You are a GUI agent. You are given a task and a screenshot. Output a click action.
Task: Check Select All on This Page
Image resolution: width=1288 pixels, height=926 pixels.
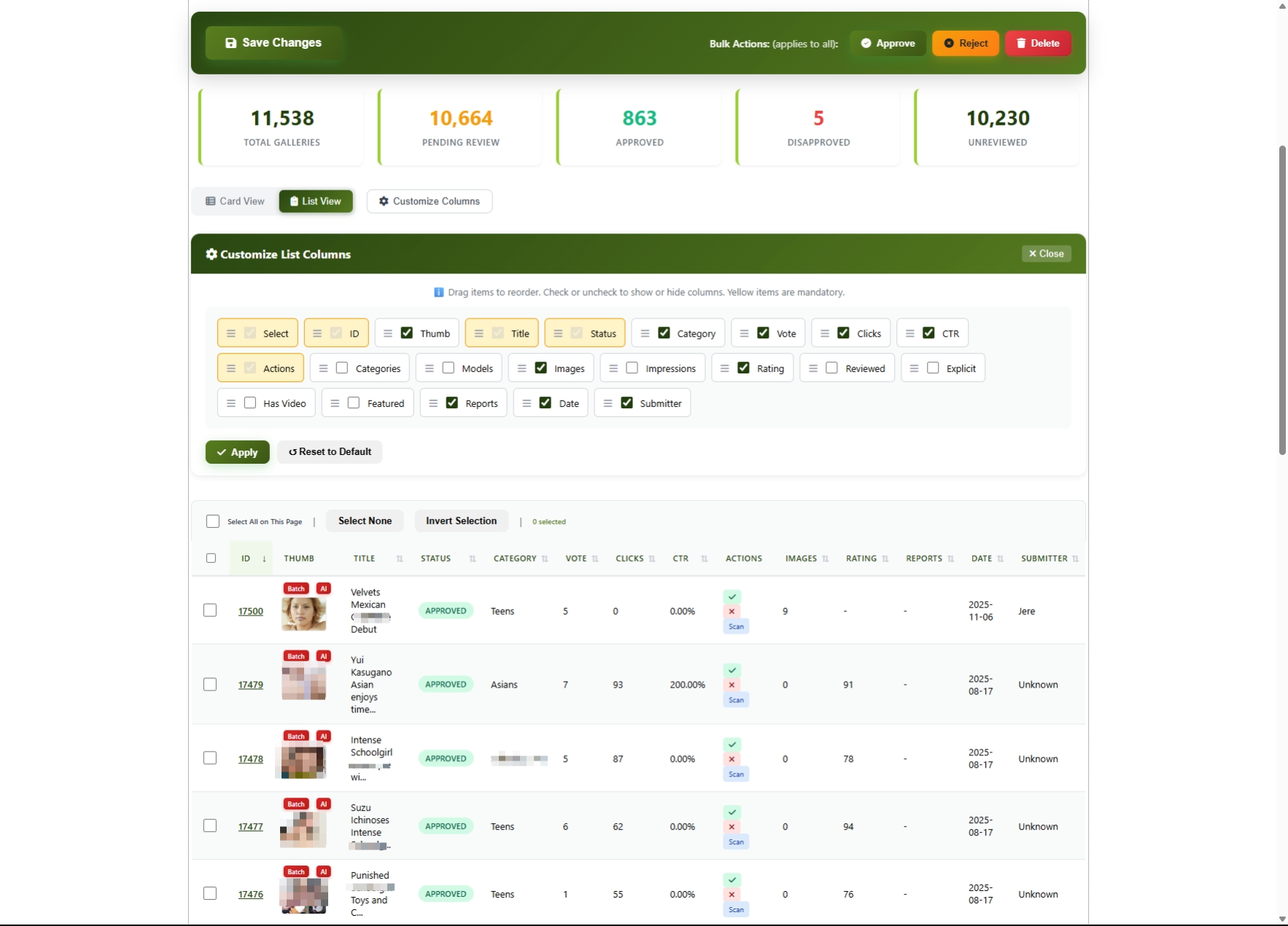(x=213, y=521)
